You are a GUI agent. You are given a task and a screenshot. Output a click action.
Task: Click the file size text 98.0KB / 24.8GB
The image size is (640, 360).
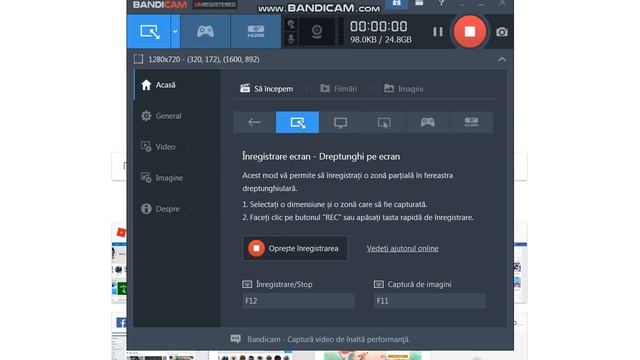[381, 40]
